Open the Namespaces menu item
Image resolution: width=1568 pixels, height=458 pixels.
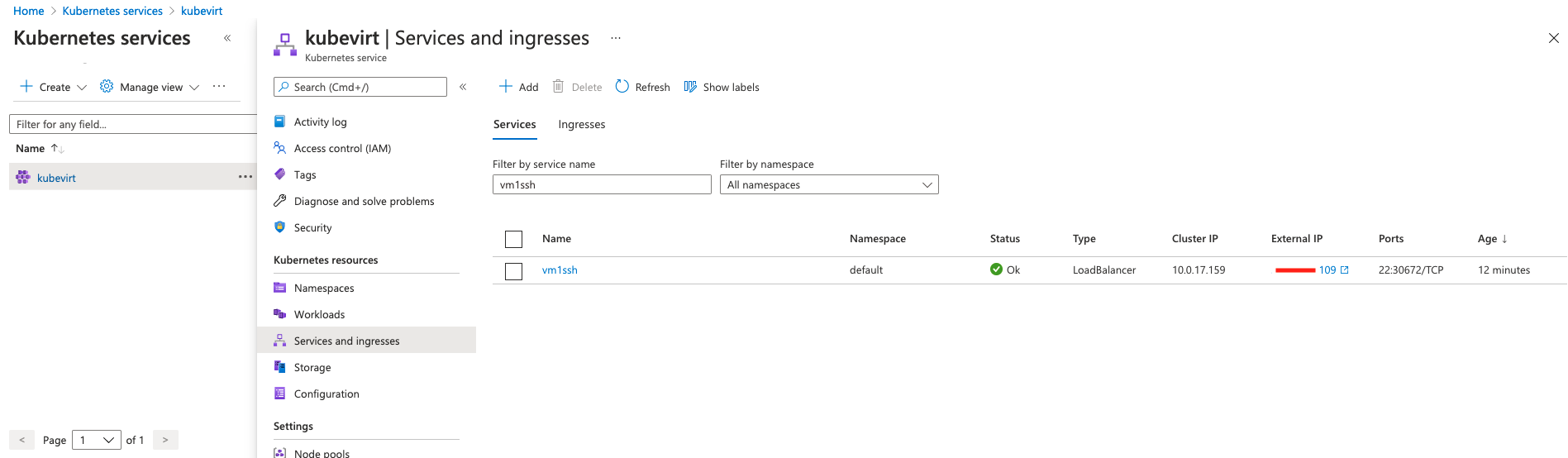tap(324, 289)
